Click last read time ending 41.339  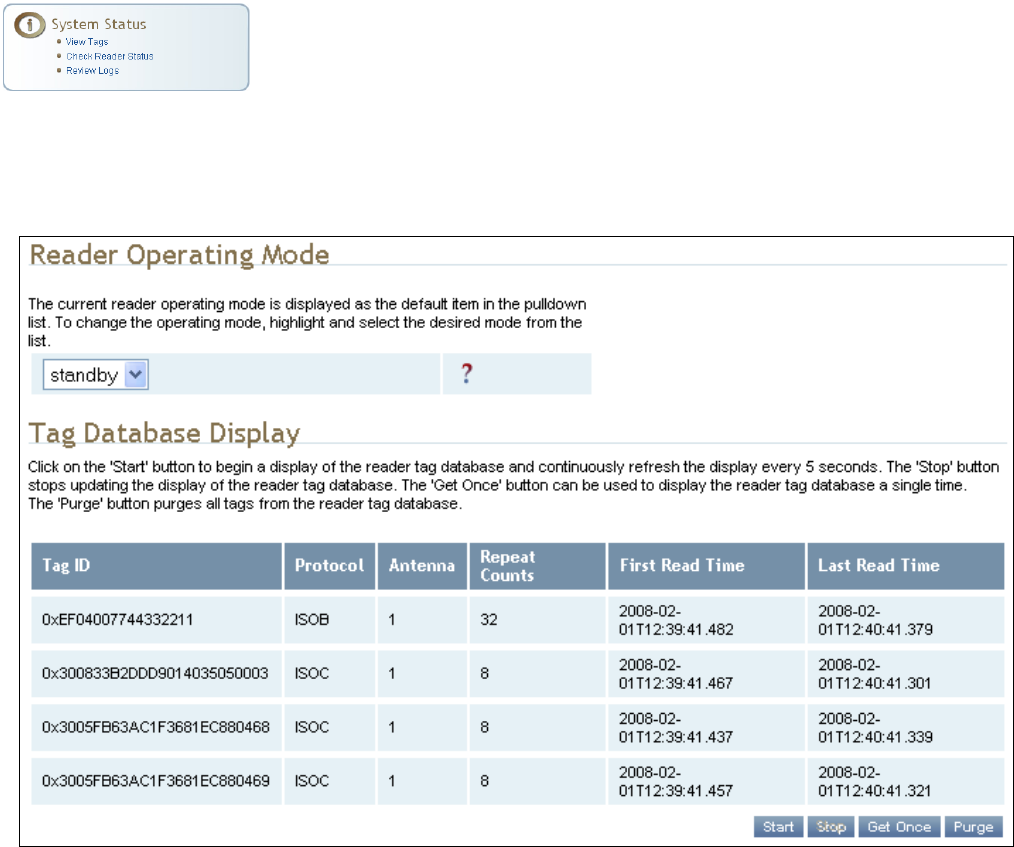875,727
